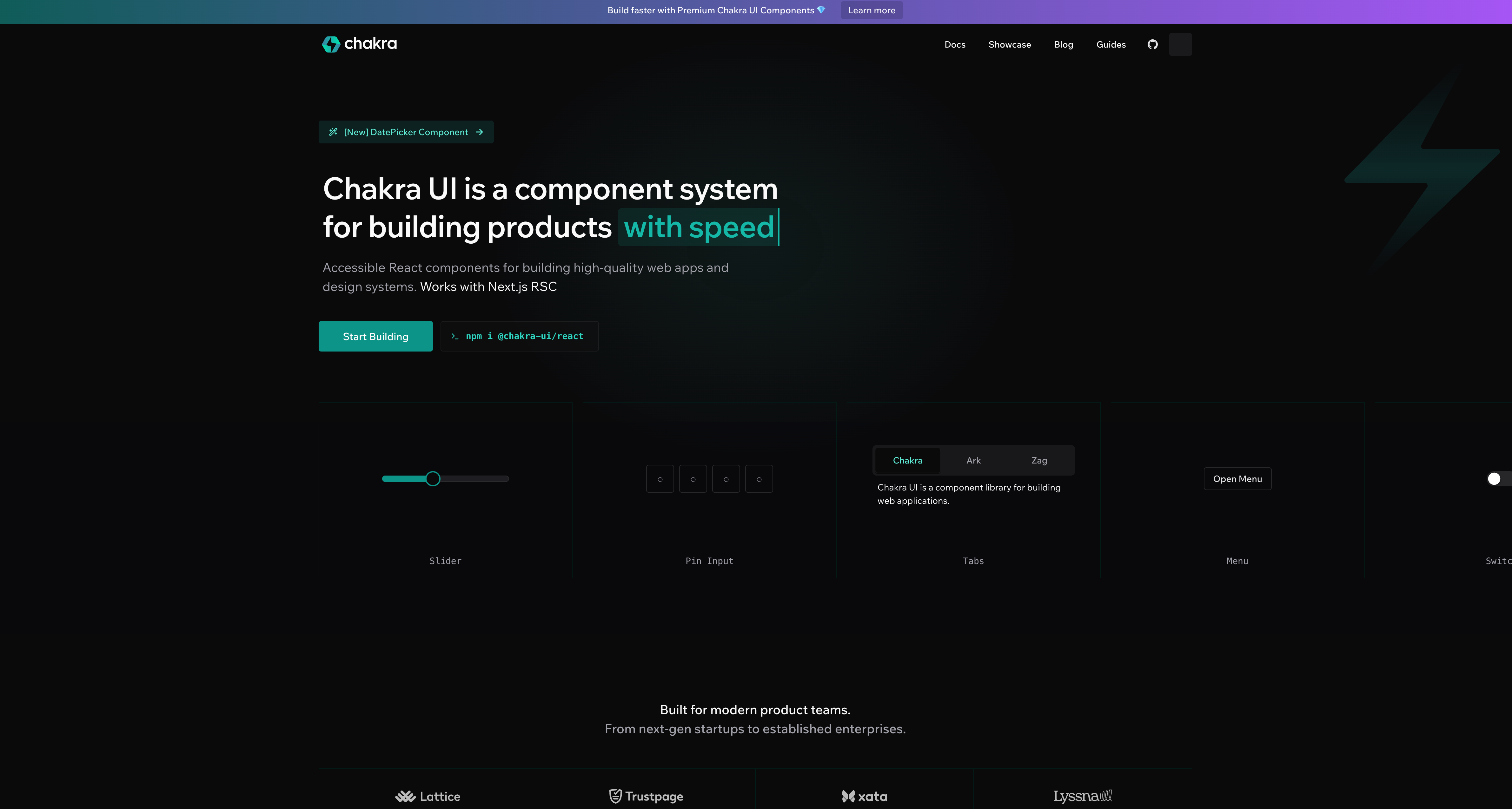This screenshot has height=809, width=1512.
Task: Toggle the color mode button in the navbar
Action: point(1180,45)
